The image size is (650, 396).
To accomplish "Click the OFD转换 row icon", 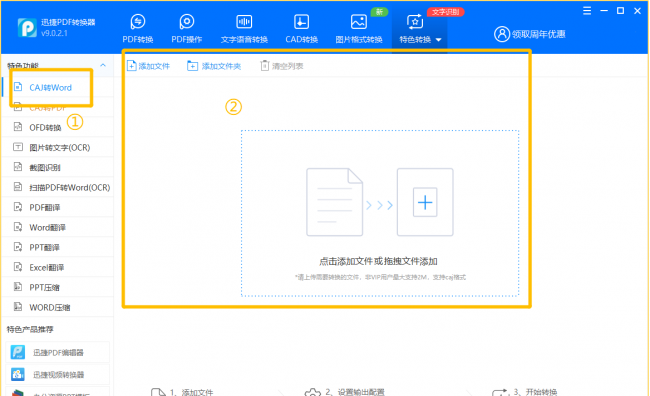I will (18, 126).
